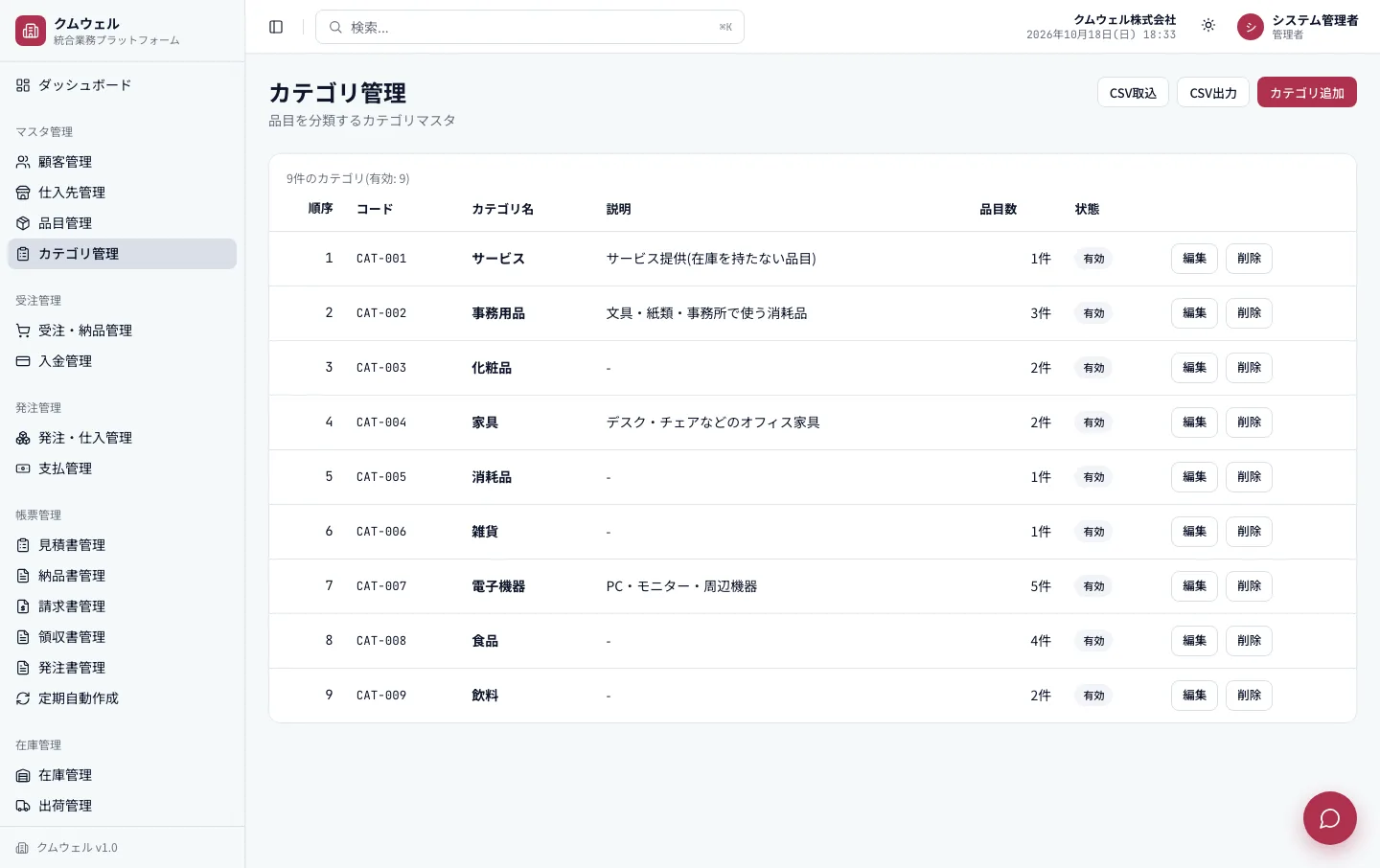Viewport: 1380px width, 868px height.
Task: Delete the 家具 category row
Action: pos(1249,423)
